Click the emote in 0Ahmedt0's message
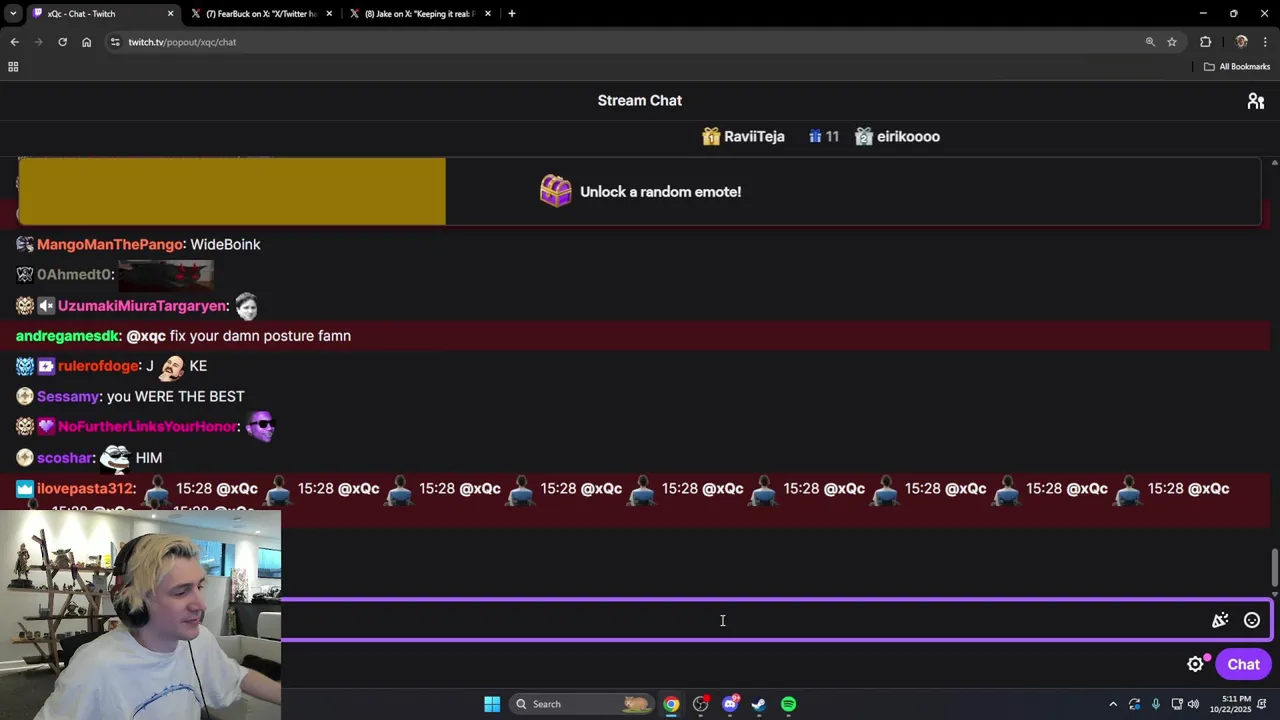Image resolution: width=1280 pixels, height=720 pixels. point(166,274)
